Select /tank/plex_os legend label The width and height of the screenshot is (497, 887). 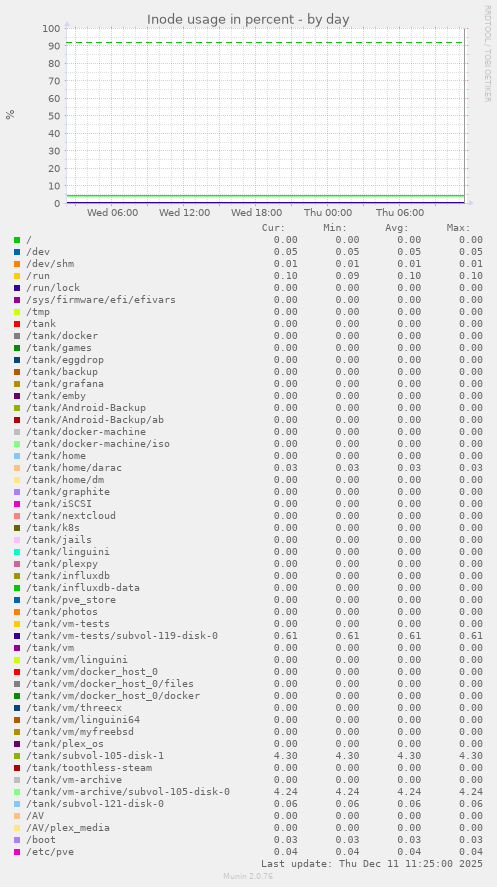click(65, 743)
